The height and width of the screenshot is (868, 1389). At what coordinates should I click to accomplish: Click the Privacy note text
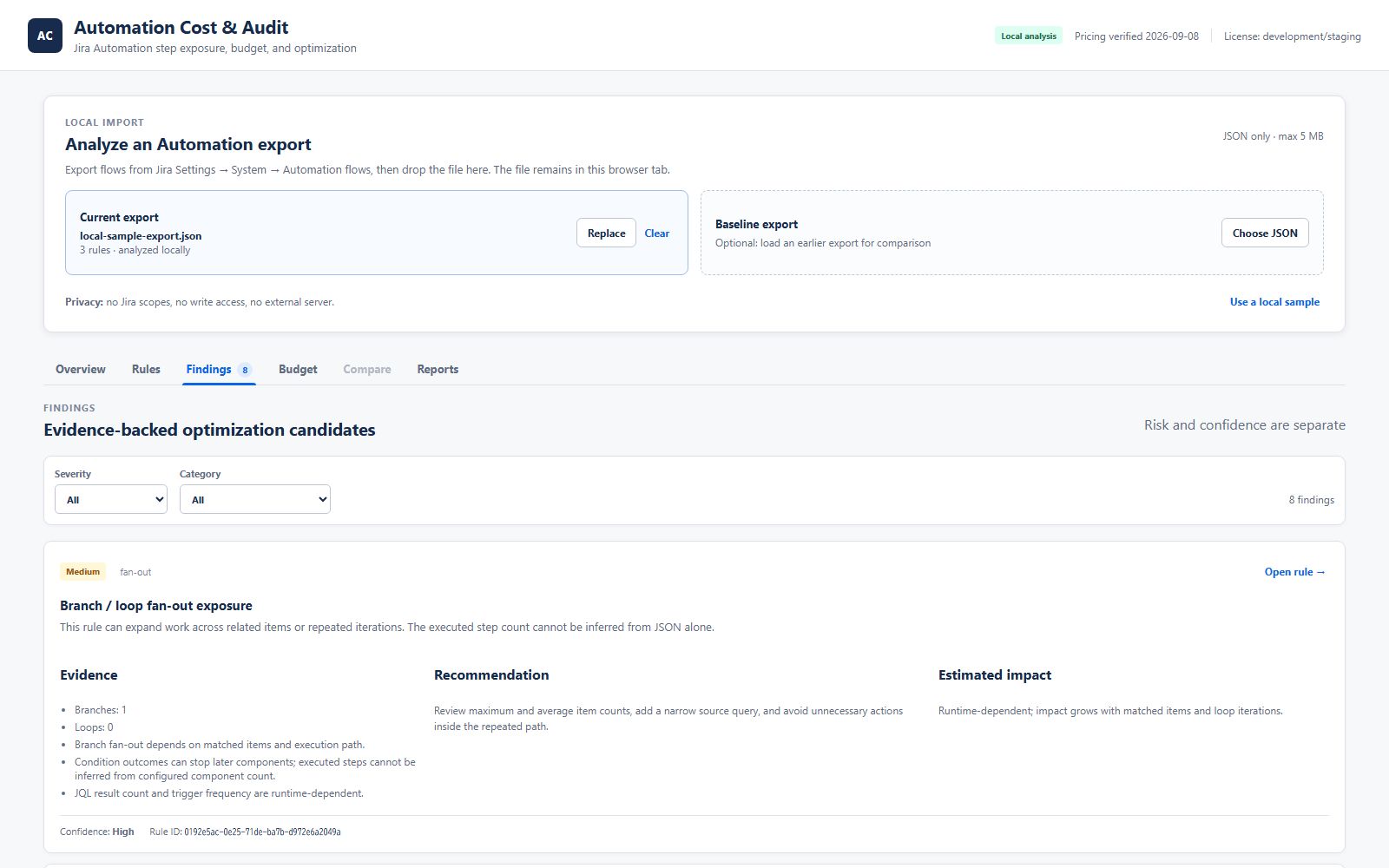click(x=200, y=302)
